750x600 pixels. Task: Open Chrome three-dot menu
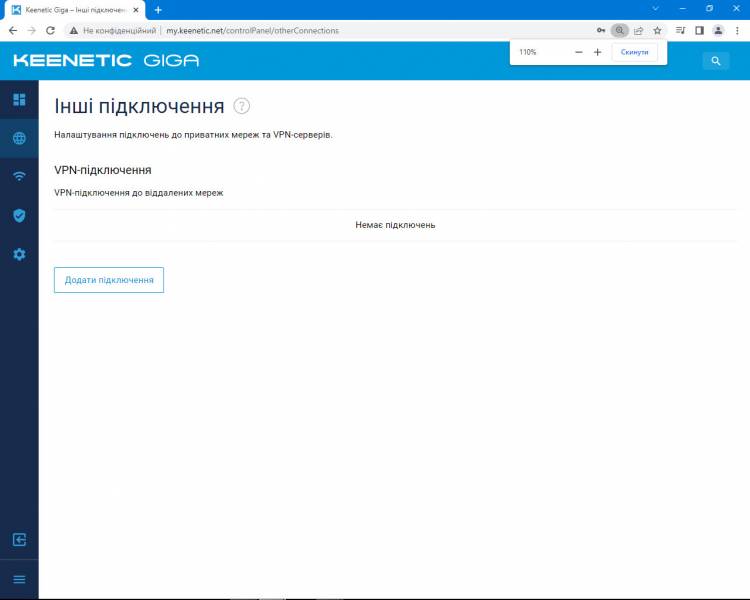click(737, 30)
